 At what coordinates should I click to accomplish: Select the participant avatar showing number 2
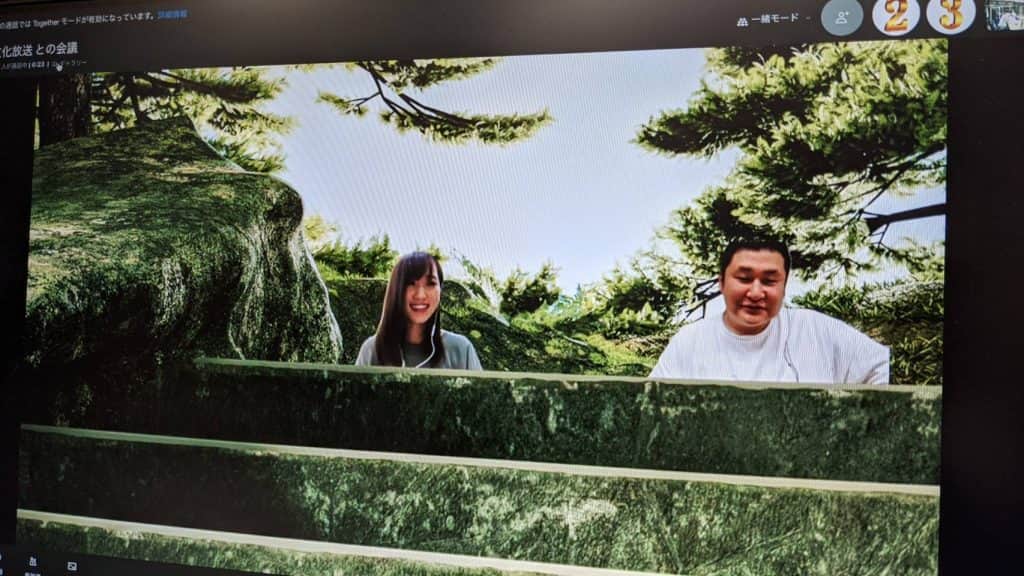(x=895, y=16)
